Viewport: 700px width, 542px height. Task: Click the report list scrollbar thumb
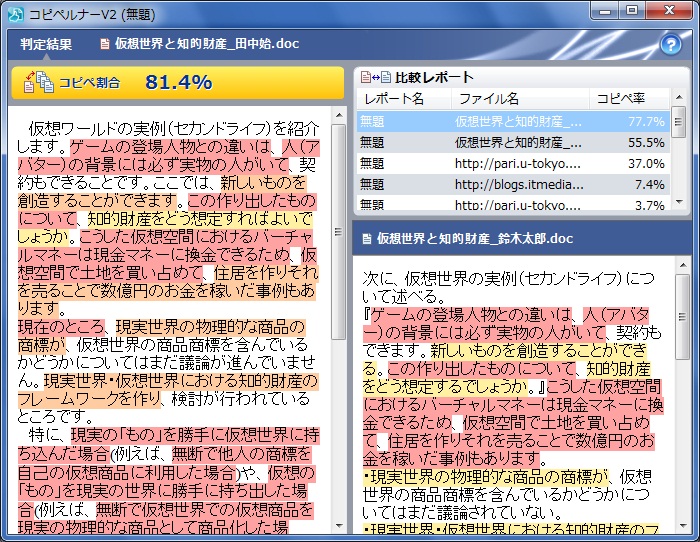(679, 121)
